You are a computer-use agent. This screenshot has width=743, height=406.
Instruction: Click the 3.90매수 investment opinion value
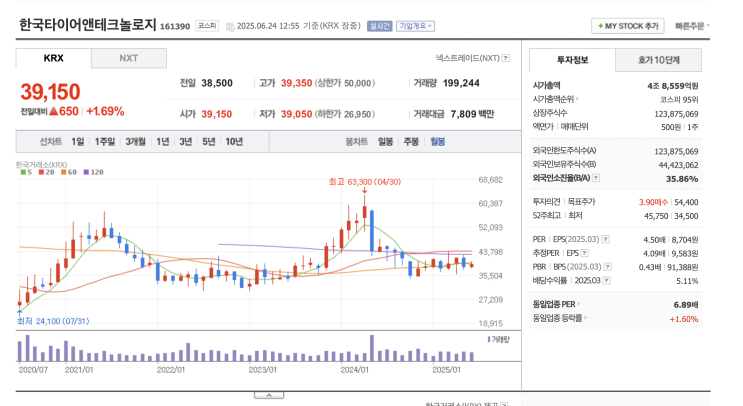click(x=653, y=202)
